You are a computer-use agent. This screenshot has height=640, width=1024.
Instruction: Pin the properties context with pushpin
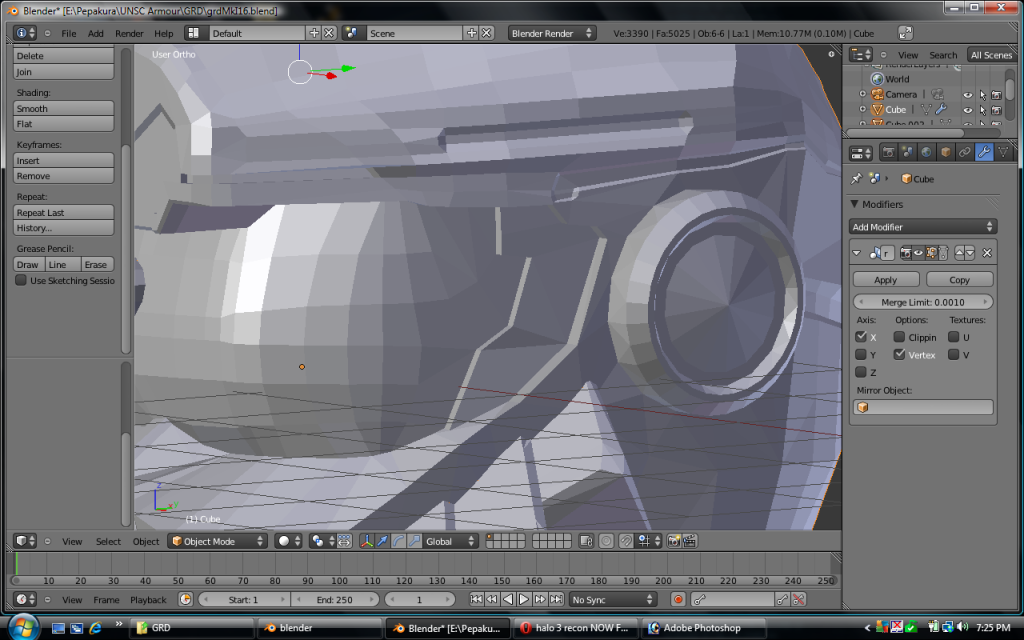coord(856,178)
